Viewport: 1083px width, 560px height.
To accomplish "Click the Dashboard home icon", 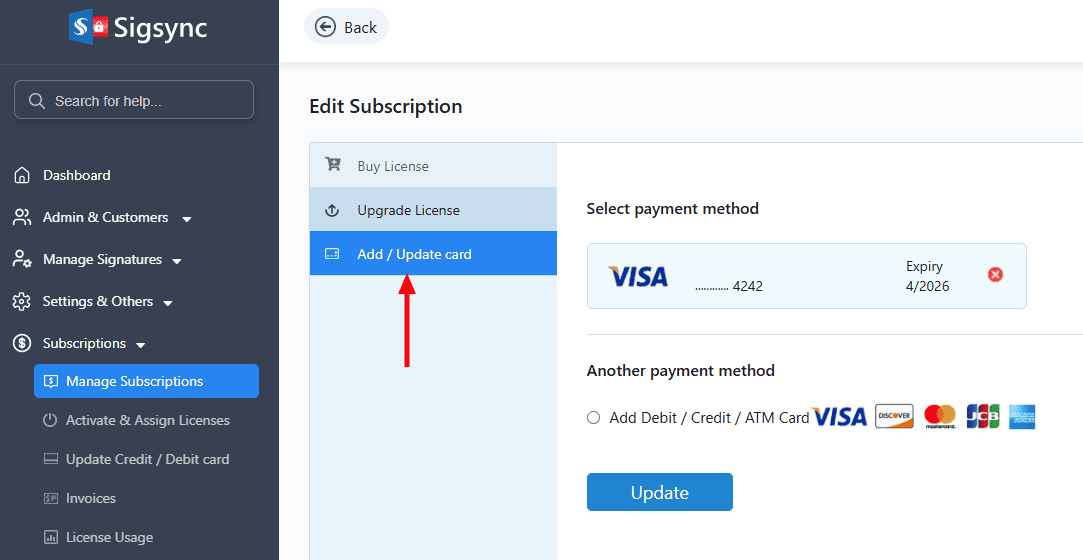I will click(x=22, y=176).
